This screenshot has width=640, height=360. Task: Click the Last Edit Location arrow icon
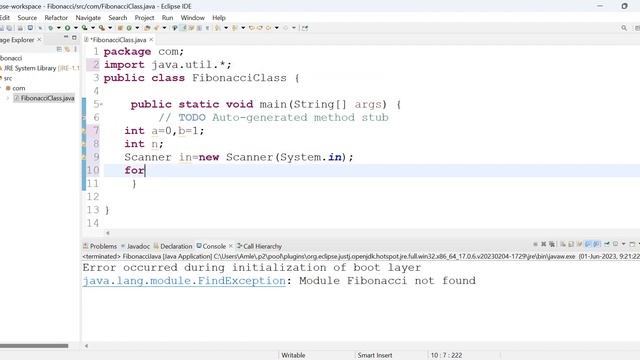pyautogui.click(x=251, y=28)
